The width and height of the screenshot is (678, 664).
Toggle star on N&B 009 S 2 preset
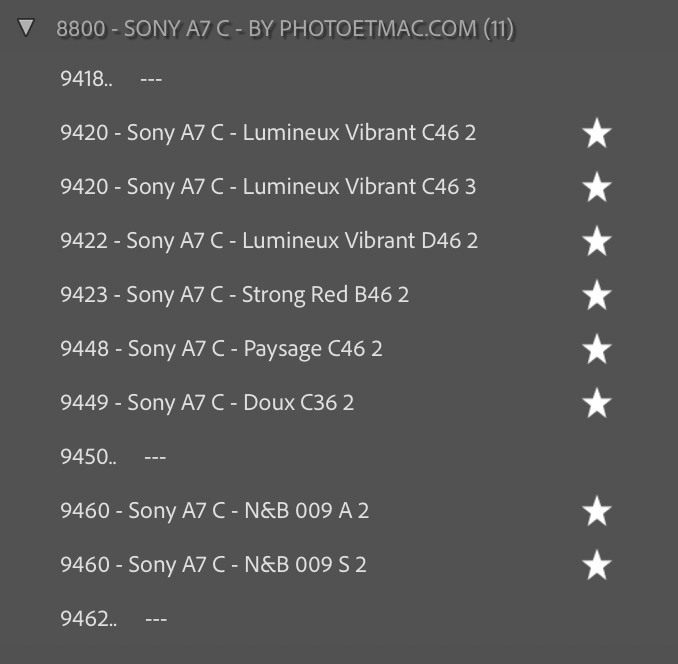point(597,565)
